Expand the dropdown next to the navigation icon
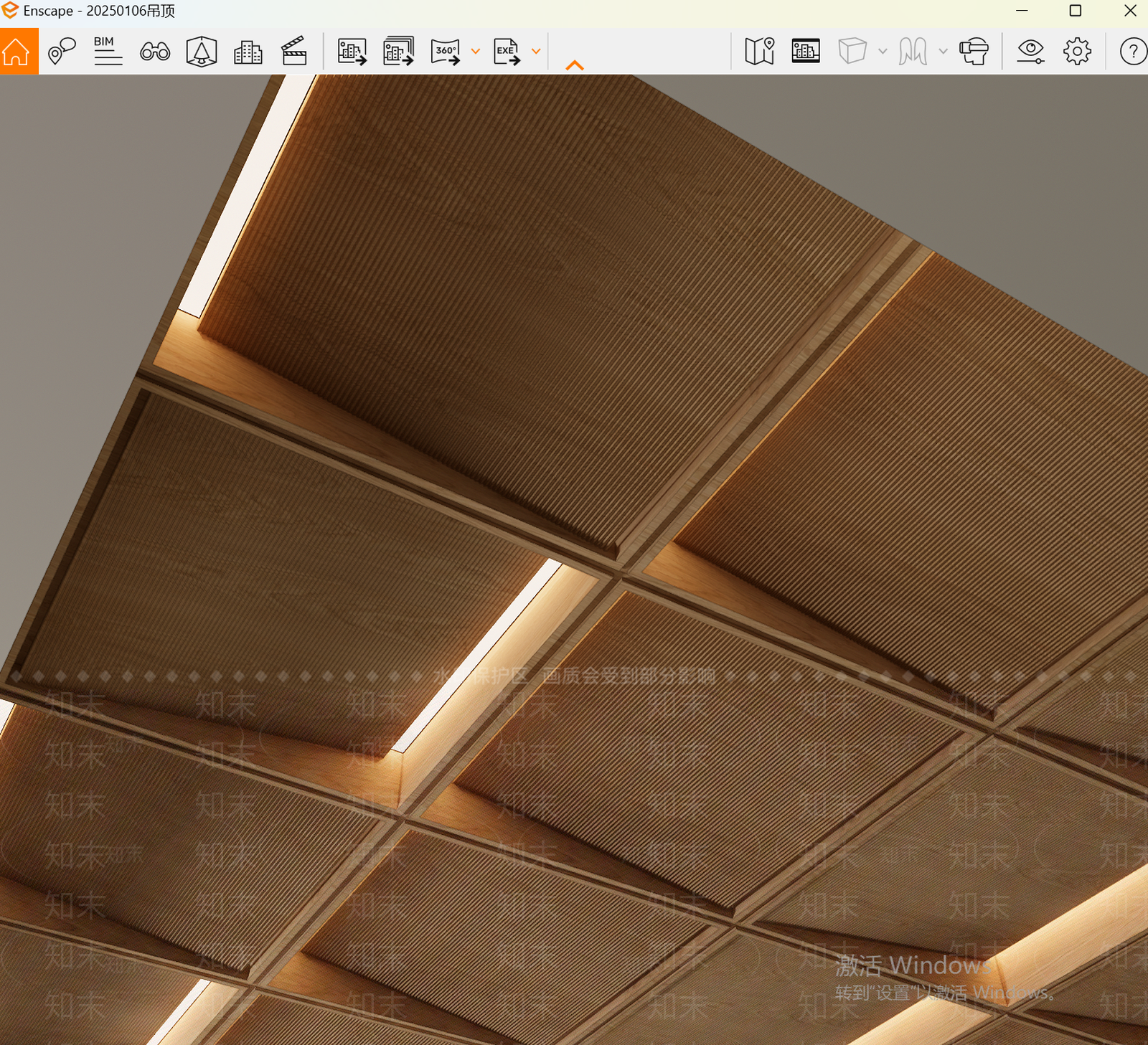The width and height of the screenshot is (1148, 1045). (x=943, y=51)
